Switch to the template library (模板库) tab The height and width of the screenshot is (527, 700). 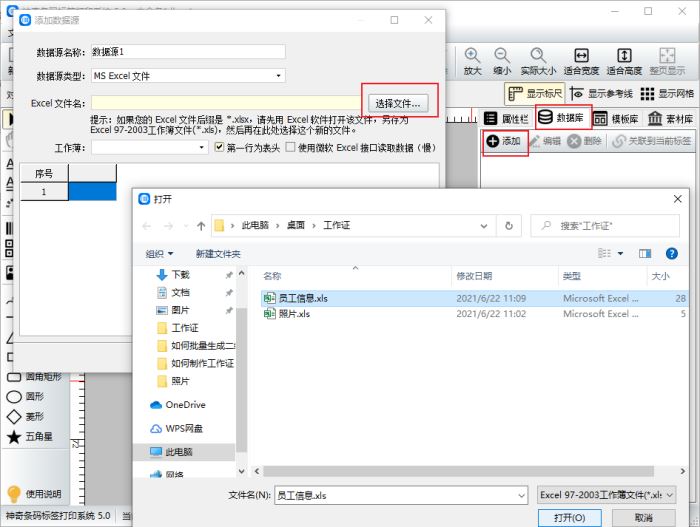pyautogui.click(x=618, y=118)
